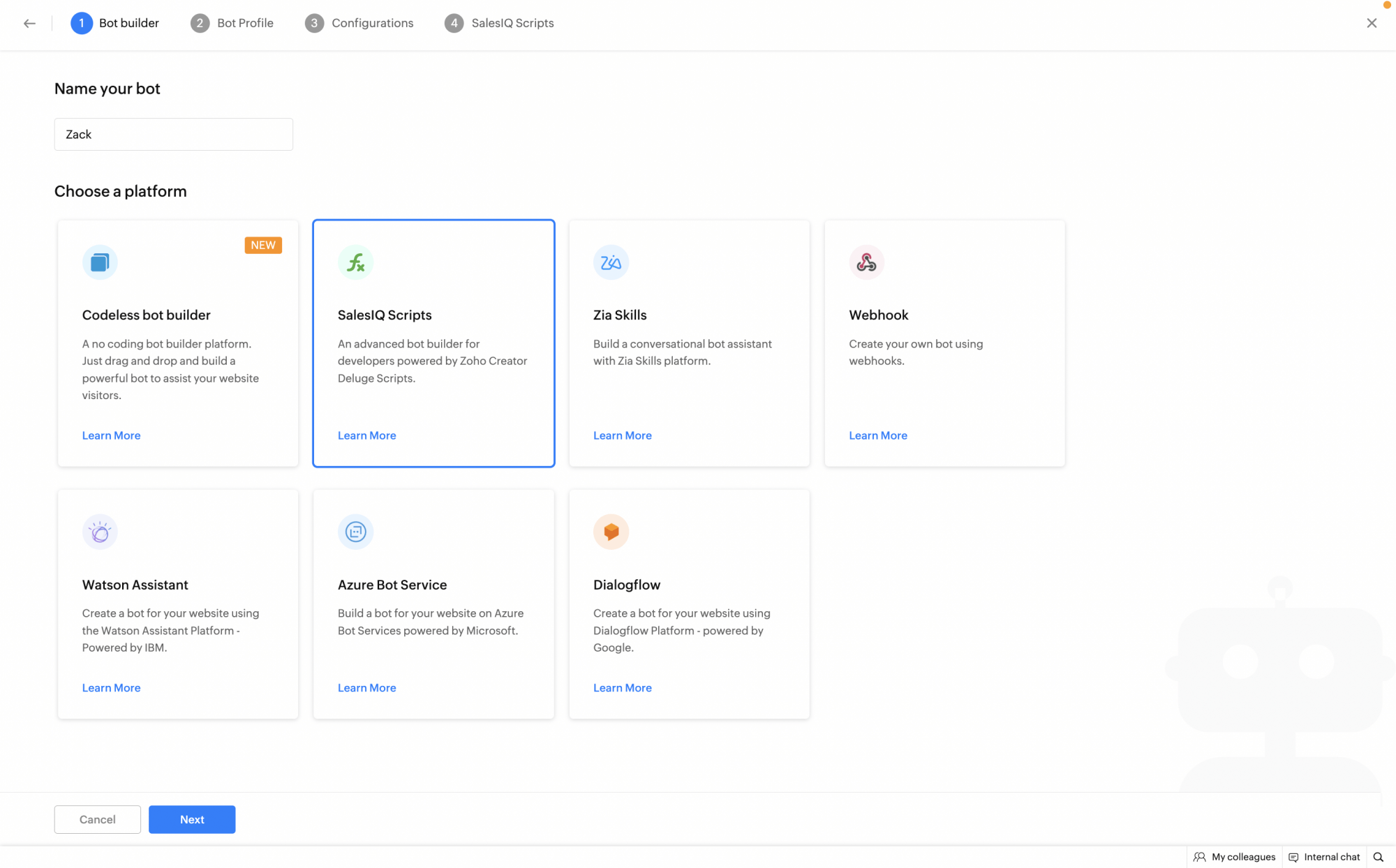
Task: Click the bot name field containing Zack
Action: click(x=173, y=134)
